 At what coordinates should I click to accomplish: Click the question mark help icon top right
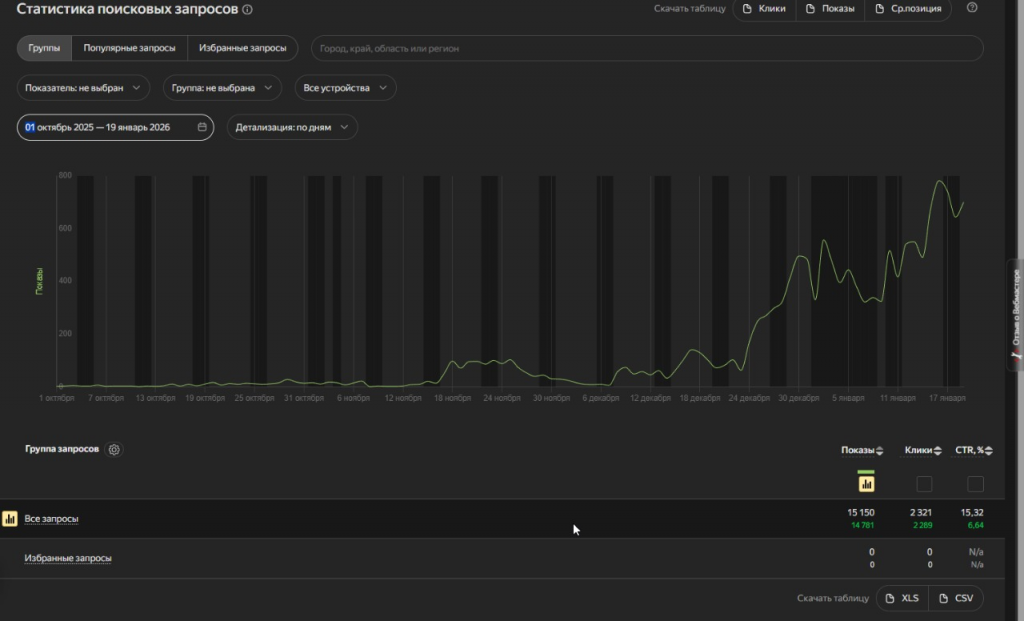click(970, 8)
